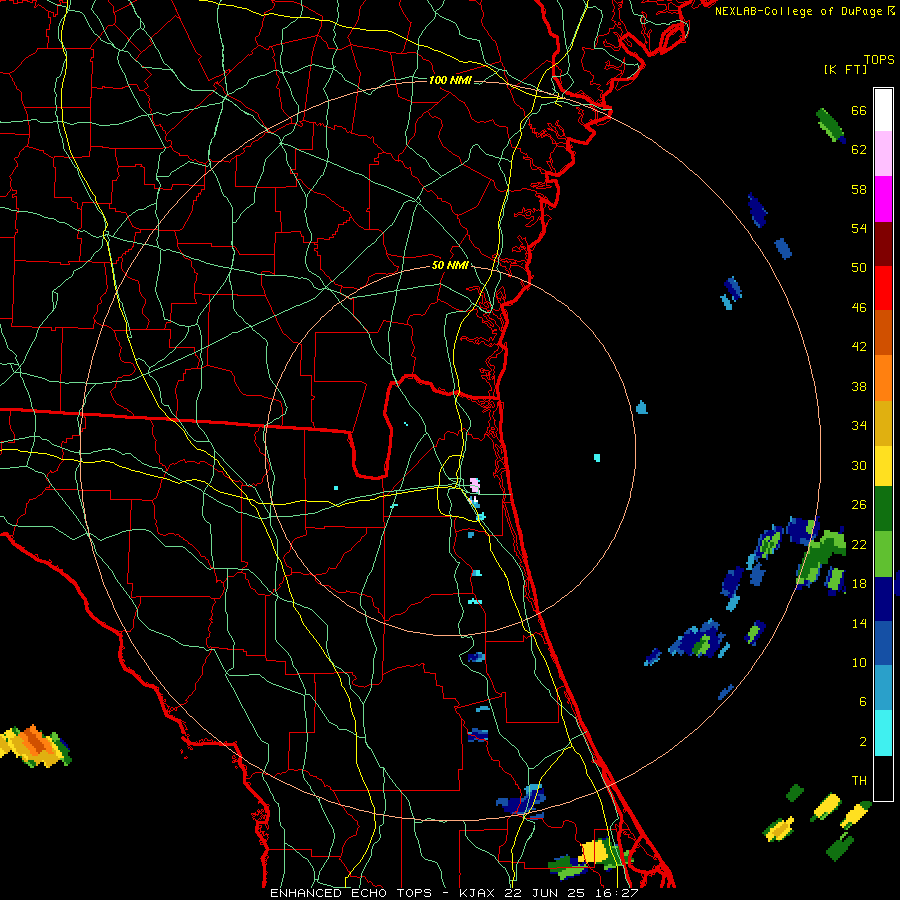The image size is (900, 900).
Task: Click the pink echo near the radar center
Action: click(475, 485)
